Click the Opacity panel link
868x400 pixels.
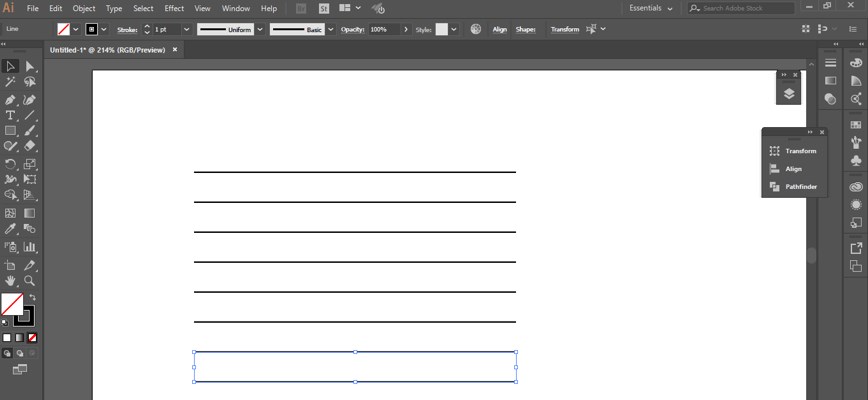[353, 29]
